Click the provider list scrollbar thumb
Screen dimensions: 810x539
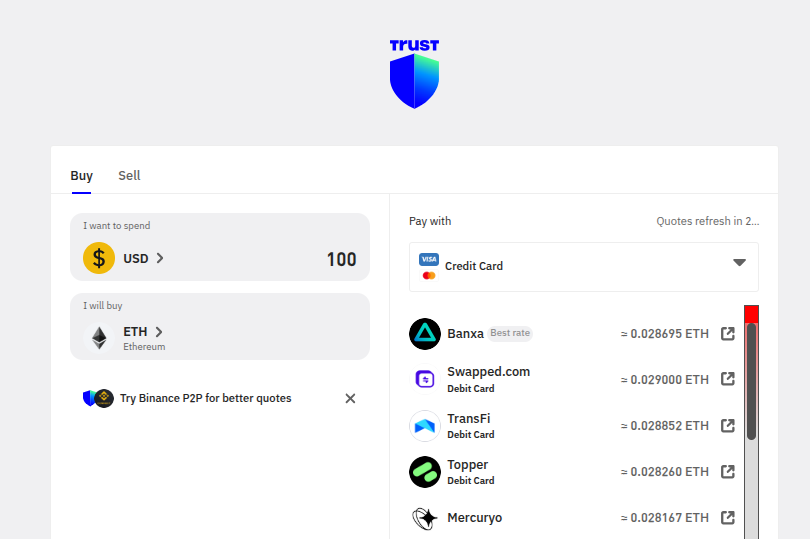[752, 381]
